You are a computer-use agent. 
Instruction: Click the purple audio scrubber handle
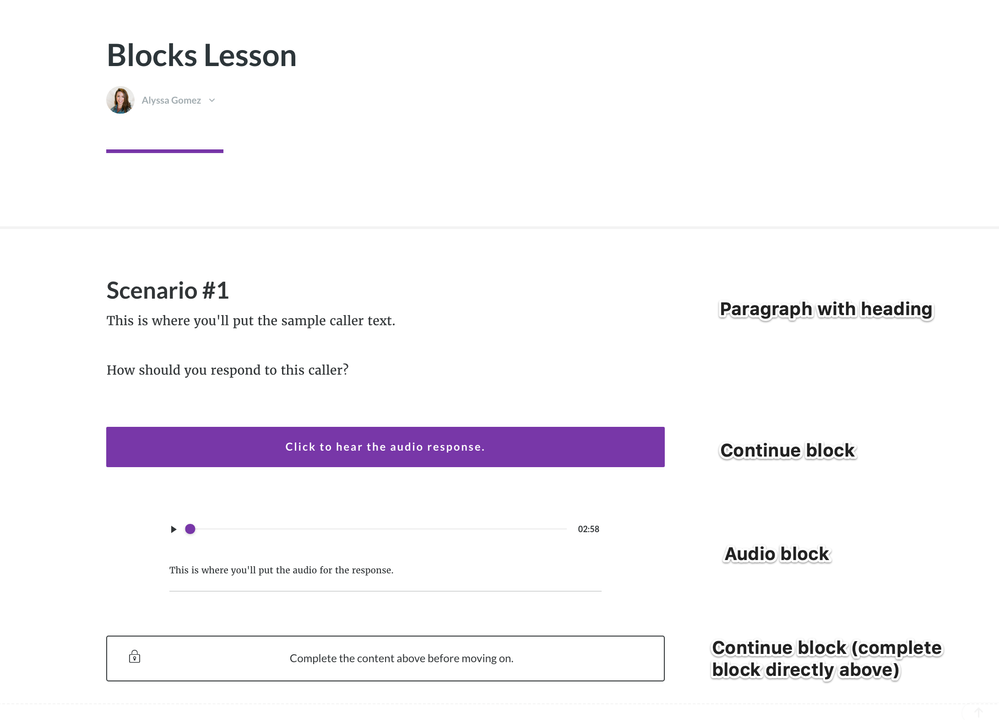point(190,529)
